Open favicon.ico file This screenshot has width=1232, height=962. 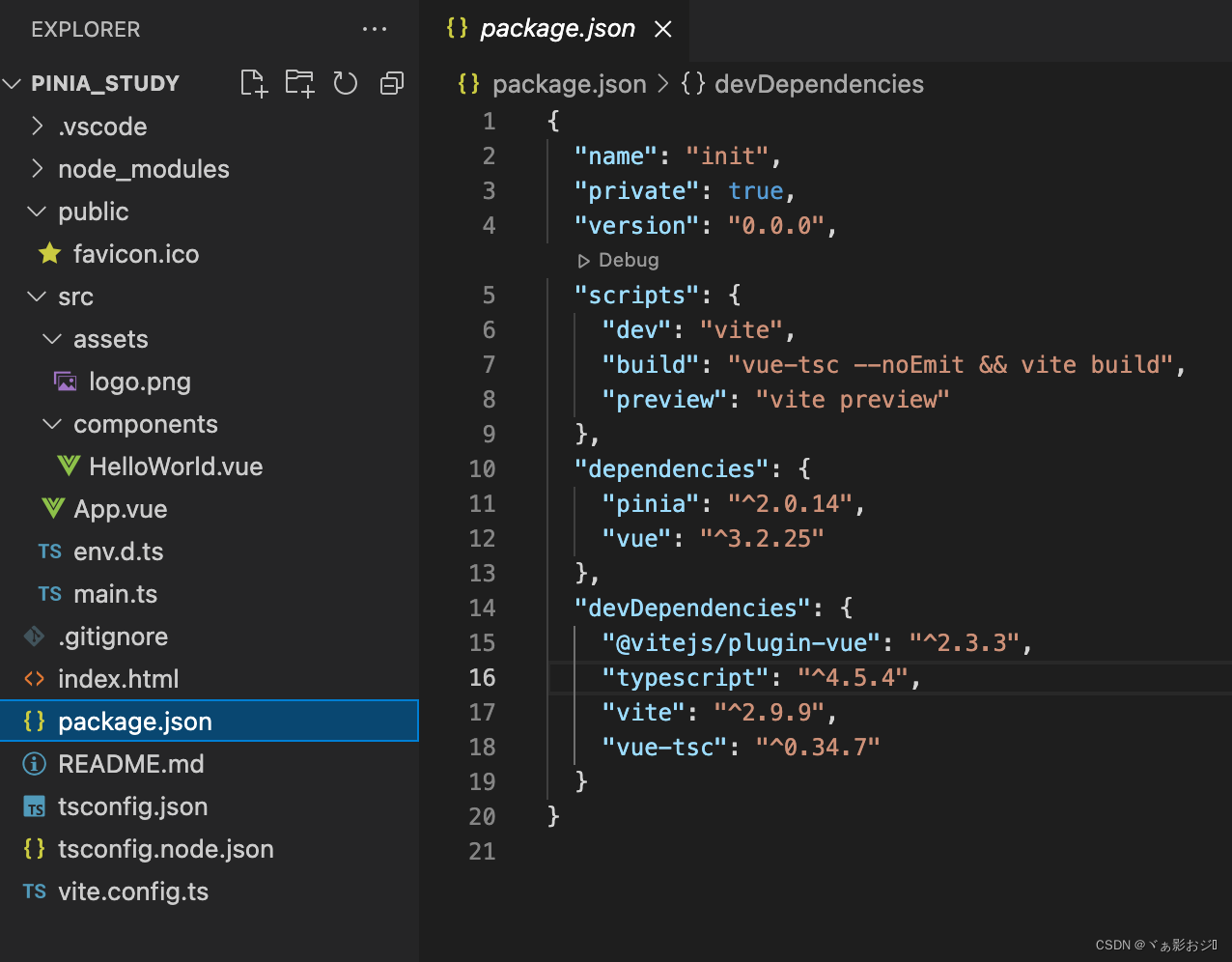[136, 254]
